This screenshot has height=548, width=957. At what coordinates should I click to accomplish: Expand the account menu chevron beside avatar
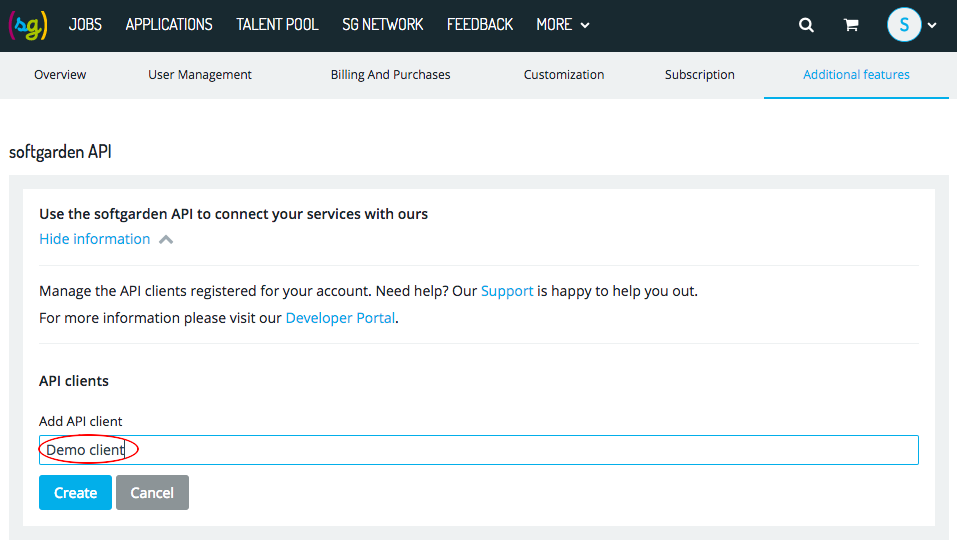pos(932,26)
